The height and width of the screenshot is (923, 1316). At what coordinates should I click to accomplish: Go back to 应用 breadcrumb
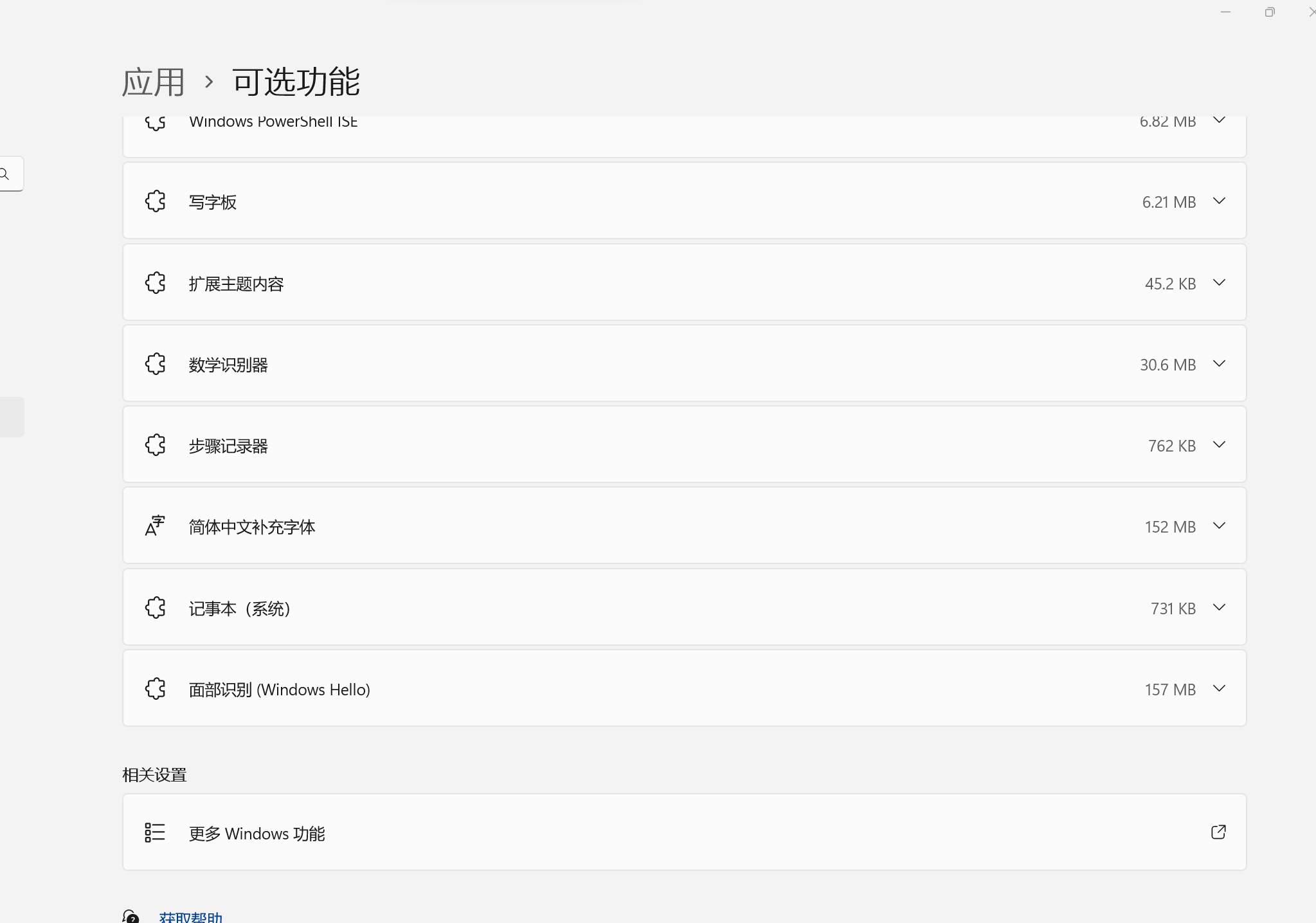click(154, 82)
